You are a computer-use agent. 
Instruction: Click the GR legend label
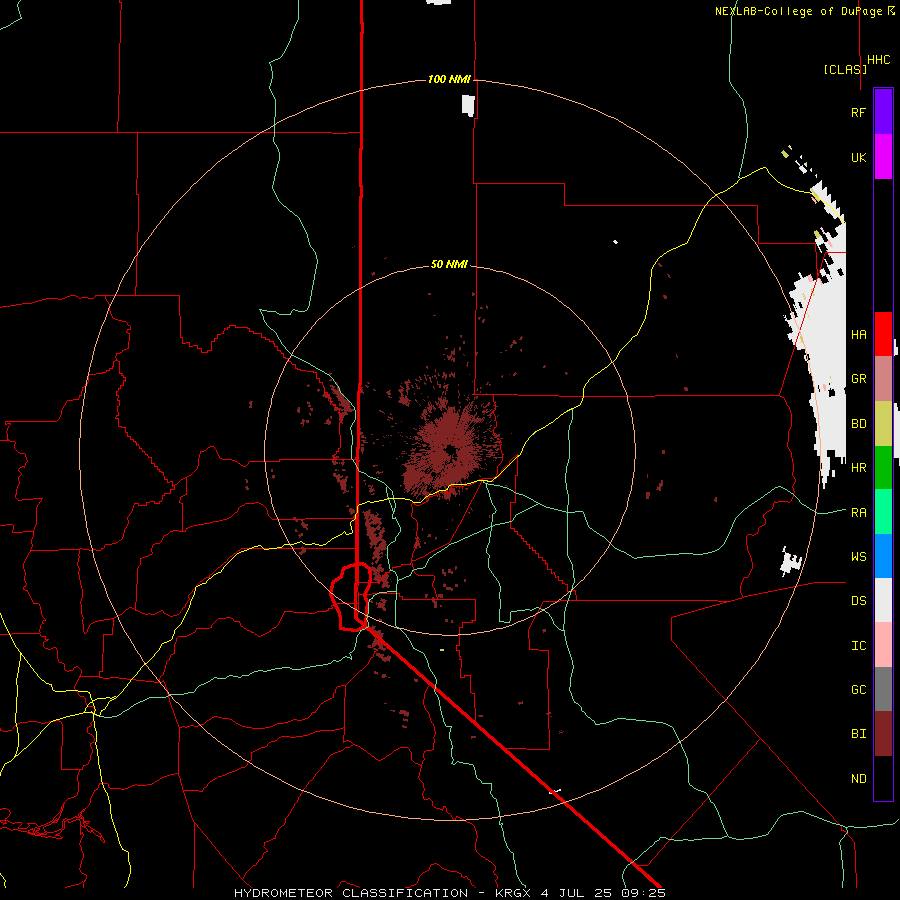(x=858, y=379)
